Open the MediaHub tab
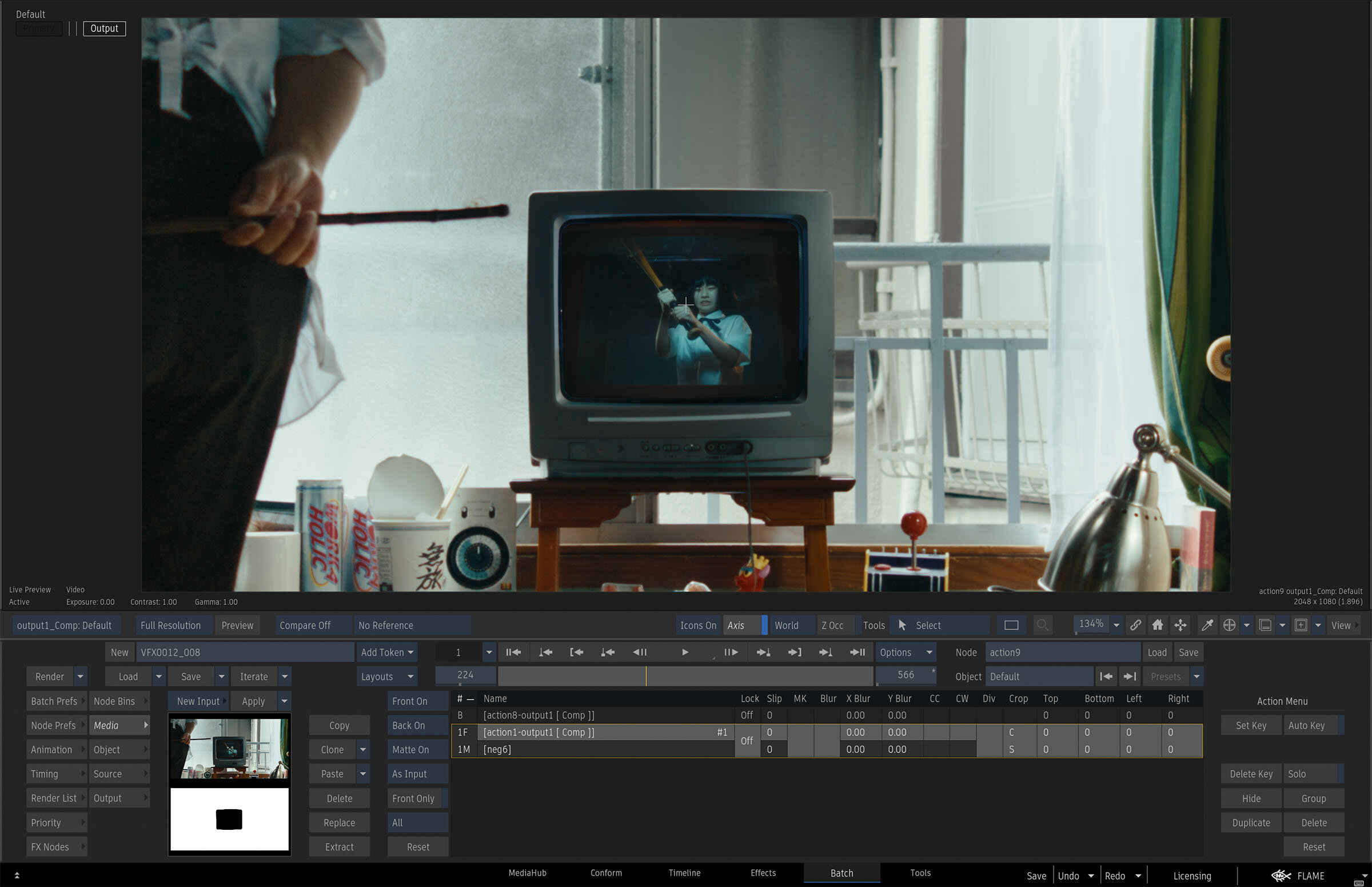The height and width of the screenshot is (887, 1372). point(527,873)
